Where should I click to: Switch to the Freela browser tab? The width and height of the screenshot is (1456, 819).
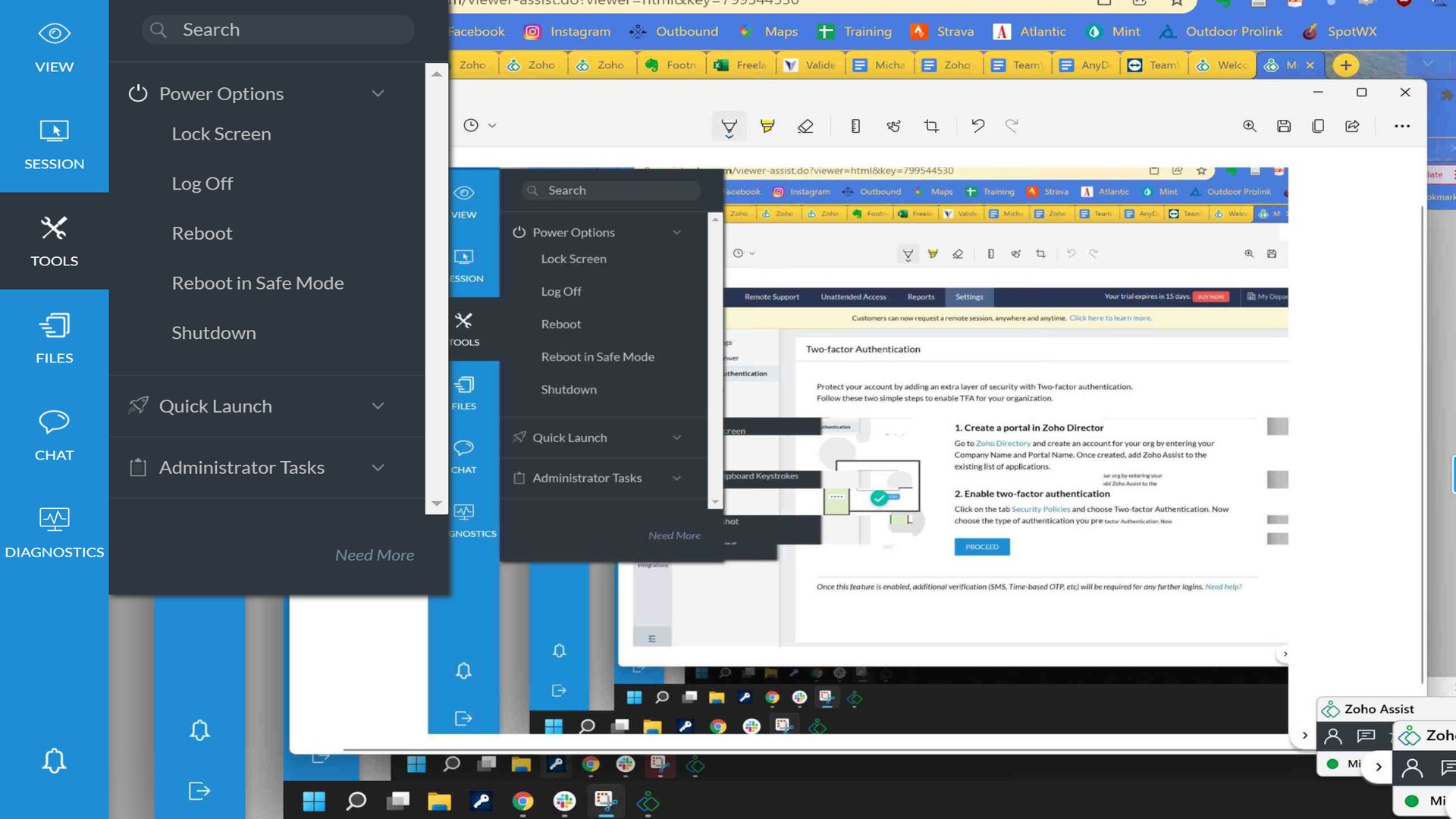click(741, 65)
